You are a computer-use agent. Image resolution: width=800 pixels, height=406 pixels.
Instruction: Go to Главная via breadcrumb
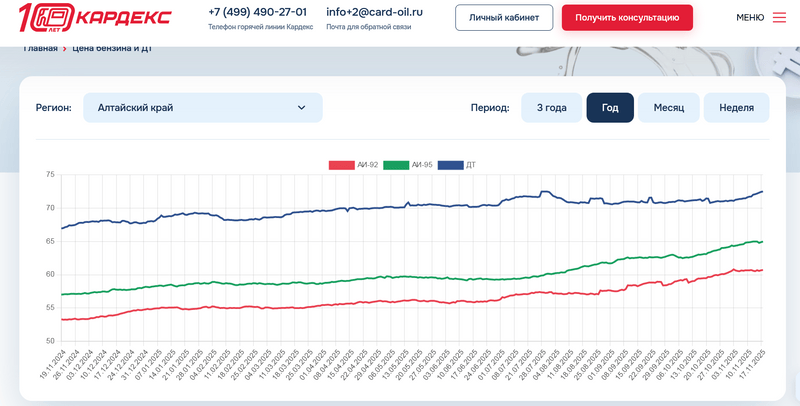pyautogui.click(x=40, y=49)
